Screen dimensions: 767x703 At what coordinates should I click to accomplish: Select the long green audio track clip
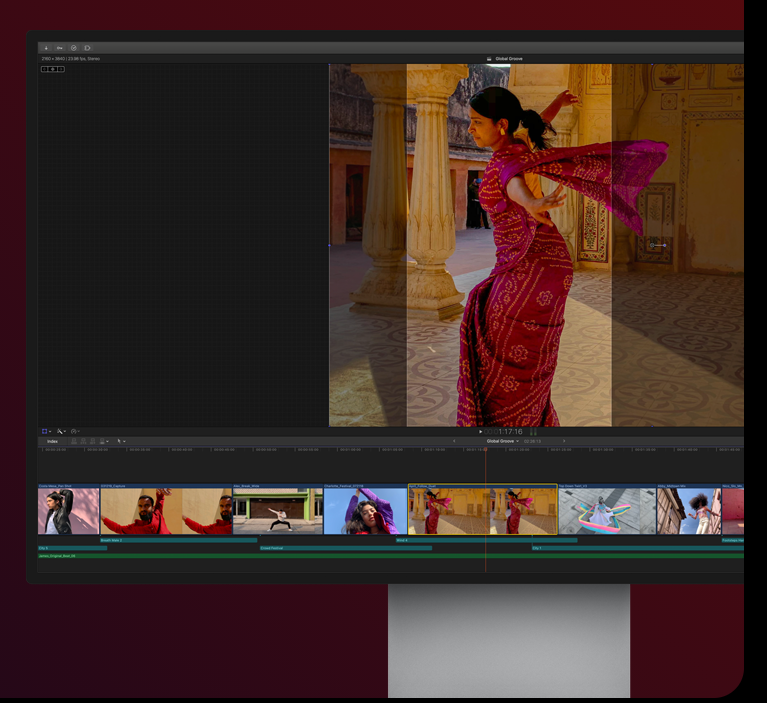[x=200, y=556]
